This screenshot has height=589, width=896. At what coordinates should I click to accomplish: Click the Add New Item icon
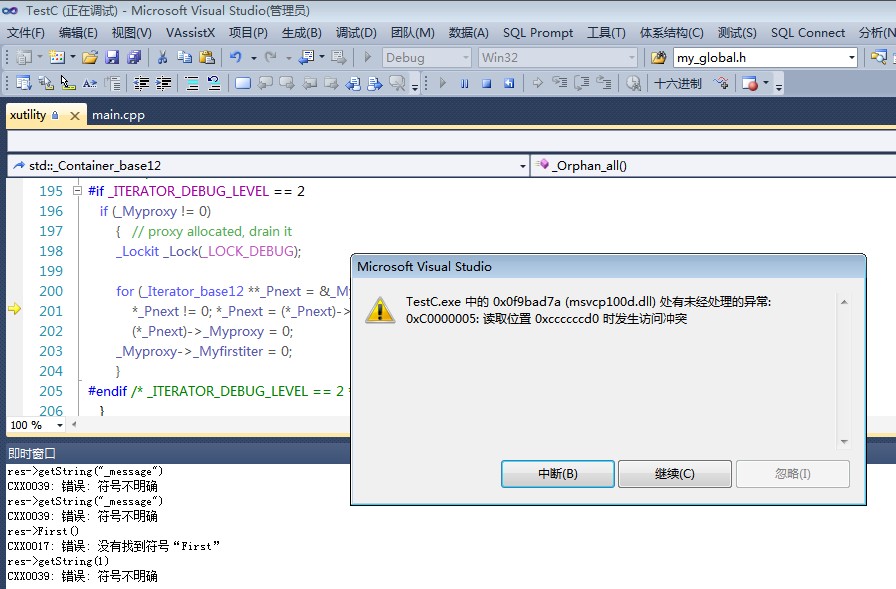pyautogui.click(x=57, y=57)
